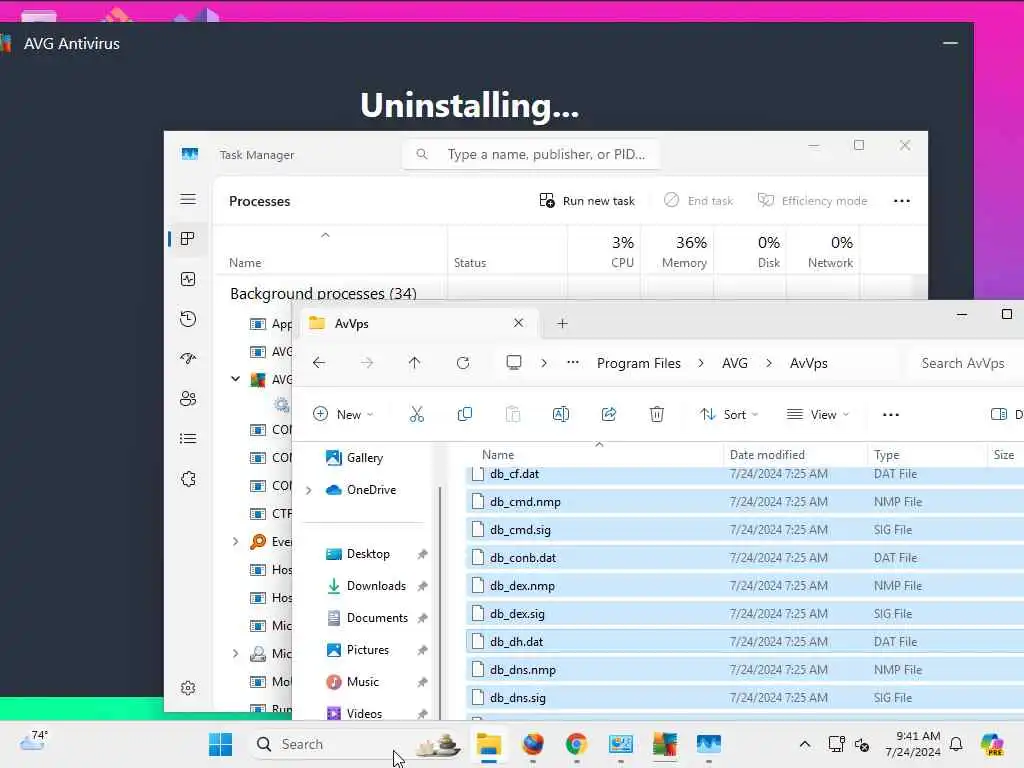Viewport: 1024px width, 768px height.
Task: Select file db_cmd.nmp
Action: [744, 502]
